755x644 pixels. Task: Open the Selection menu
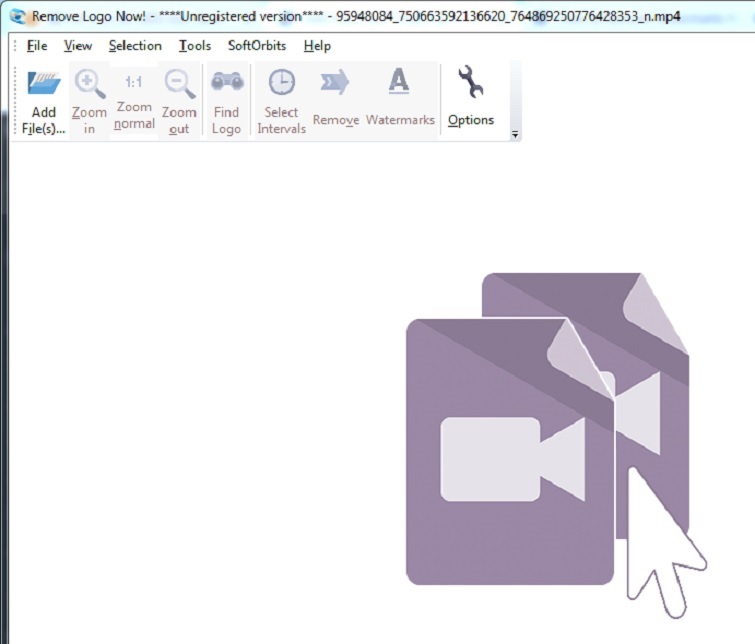135,46
